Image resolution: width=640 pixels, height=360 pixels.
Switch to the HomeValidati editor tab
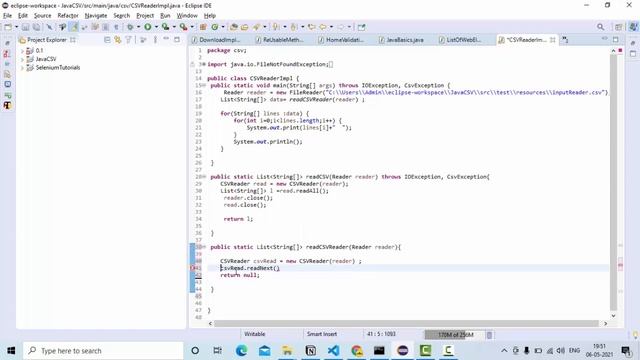click(344, 40)
